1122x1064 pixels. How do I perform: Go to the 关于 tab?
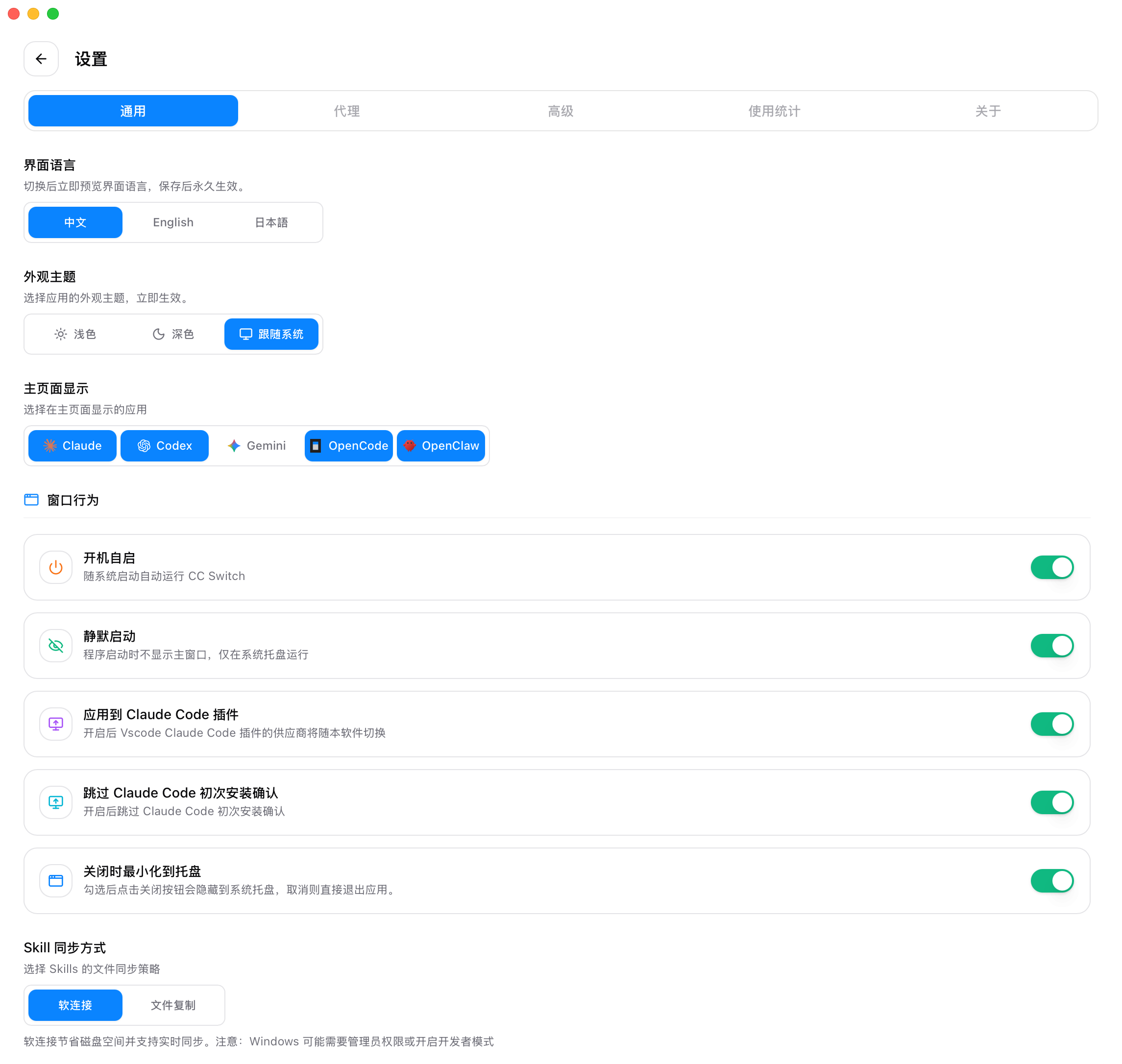click(x=988, y=111)
